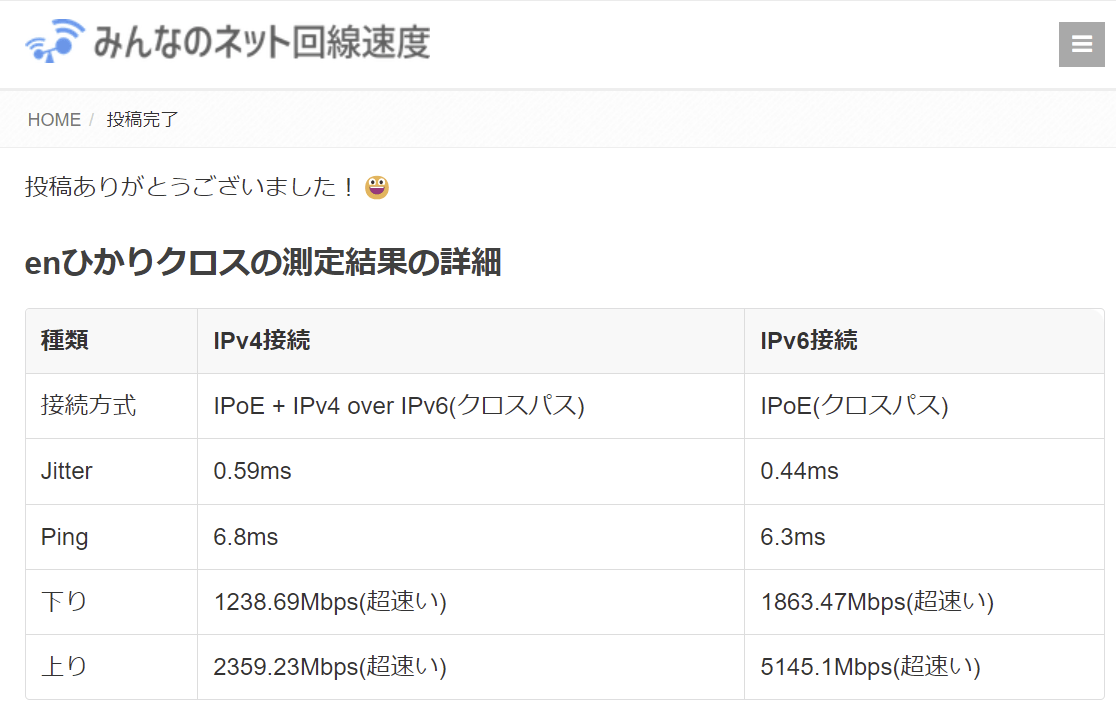Open the hamburger menu button
This screenshot has width=1116, height=702.
coord(1081,44)
